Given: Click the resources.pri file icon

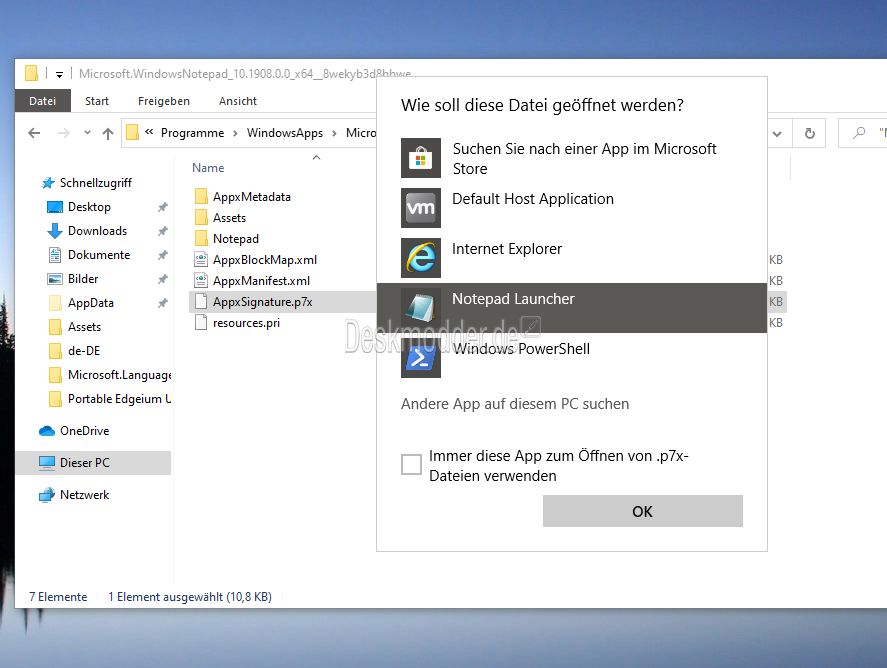Looking at the screenshot, I should 201,322.
